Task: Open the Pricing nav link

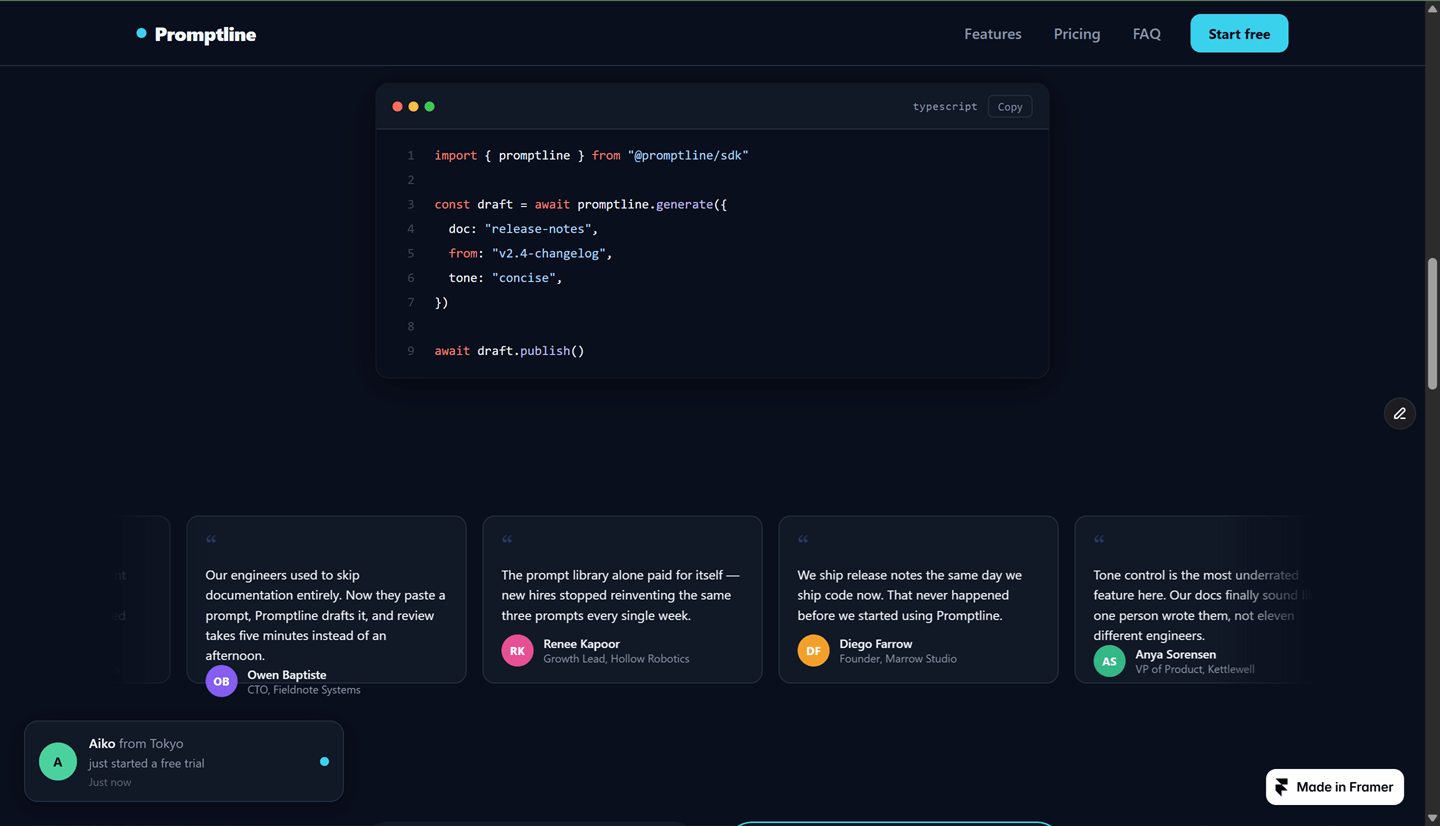Action: (x=1076, y=34)
